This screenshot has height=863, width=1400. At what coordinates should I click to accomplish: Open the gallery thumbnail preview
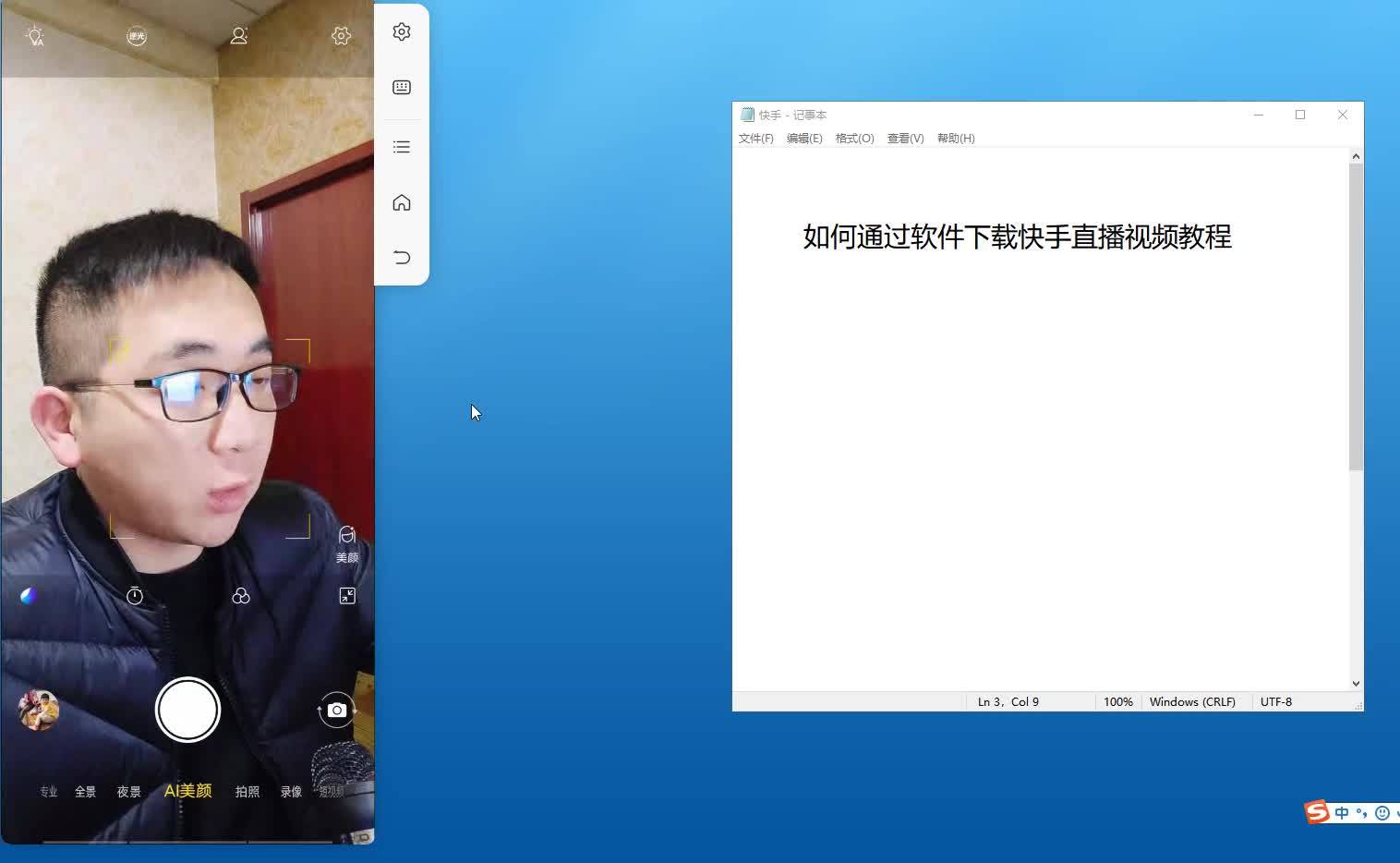[39, 710]
